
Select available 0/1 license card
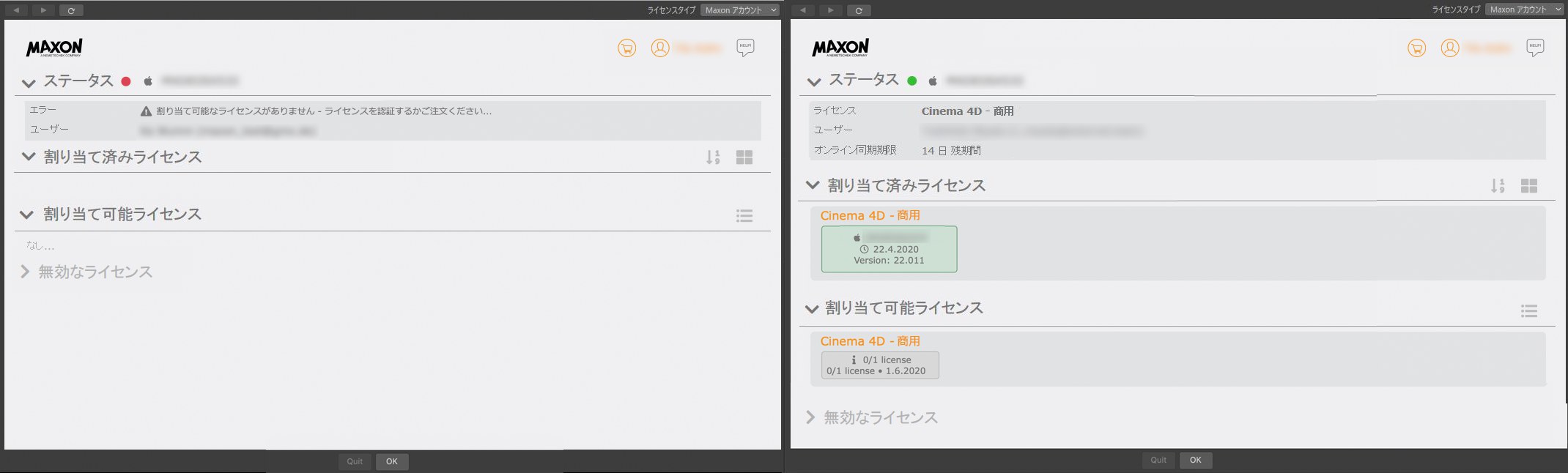(880, 365)
